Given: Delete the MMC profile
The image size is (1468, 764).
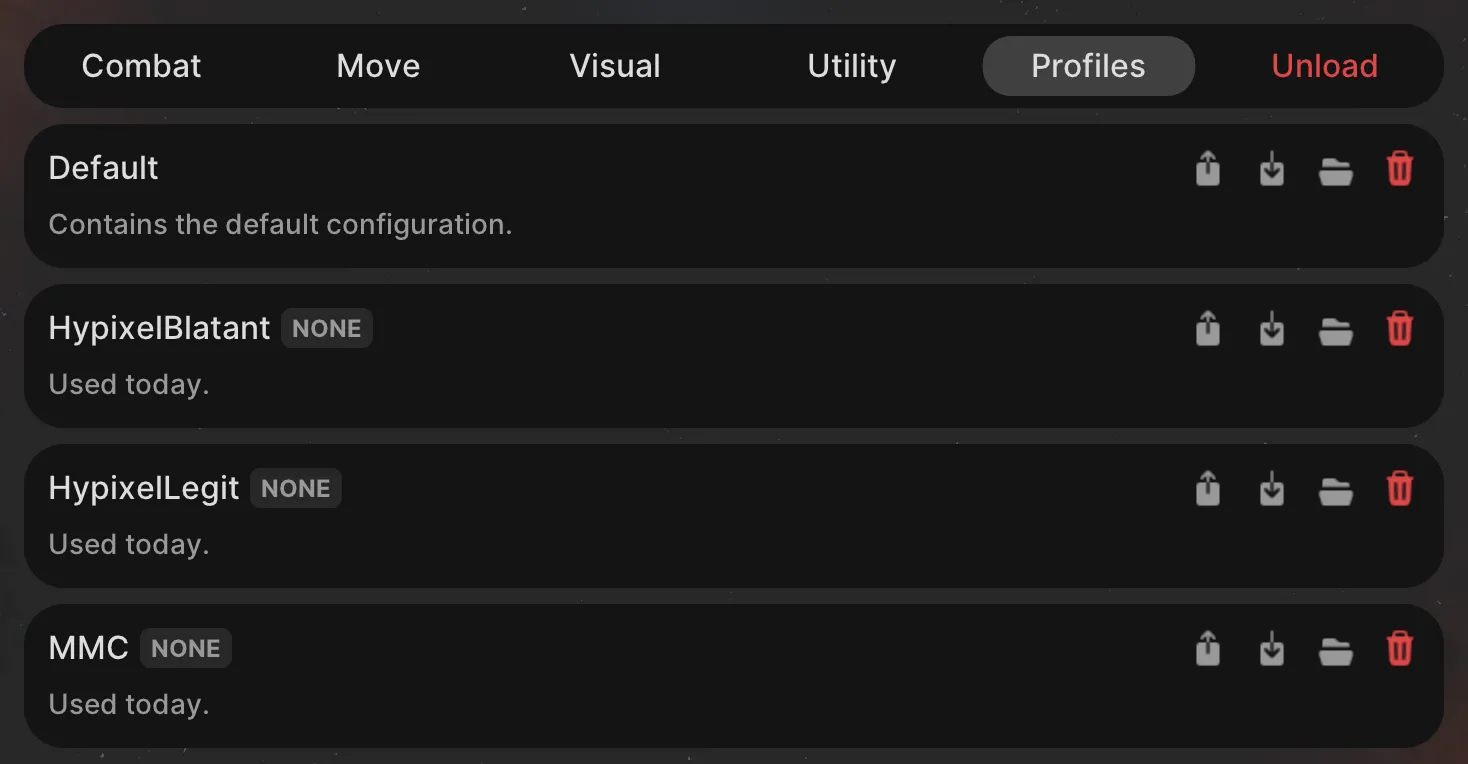Looking at the screenshot, I should pyautogui.click(x=1400, y=648).
